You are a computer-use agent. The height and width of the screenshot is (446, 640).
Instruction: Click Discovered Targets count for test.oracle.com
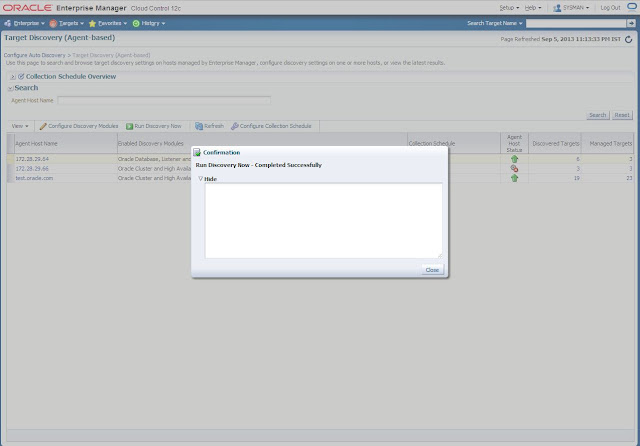tap(576, 178)
